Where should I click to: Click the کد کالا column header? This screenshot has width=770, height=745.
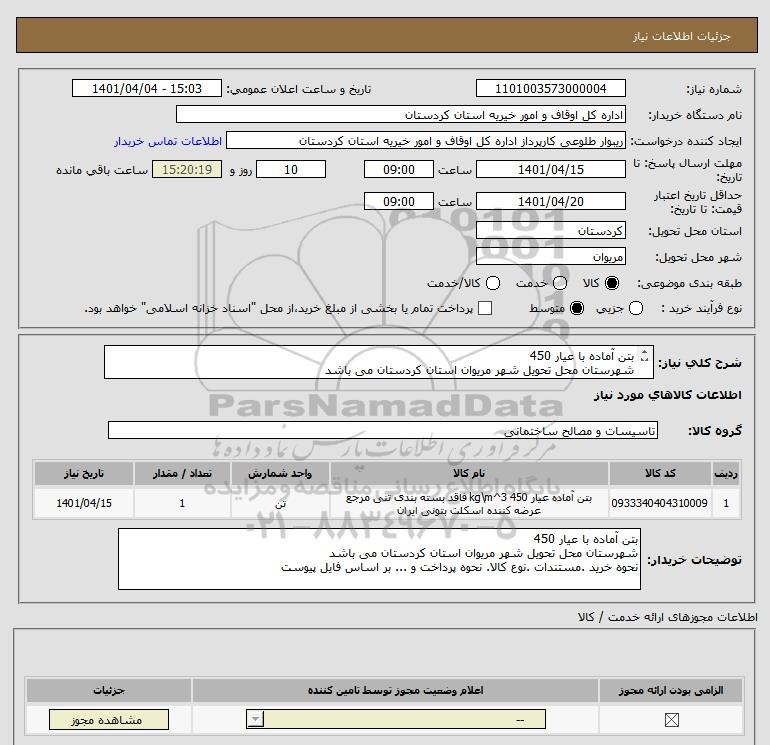point(660,473)
